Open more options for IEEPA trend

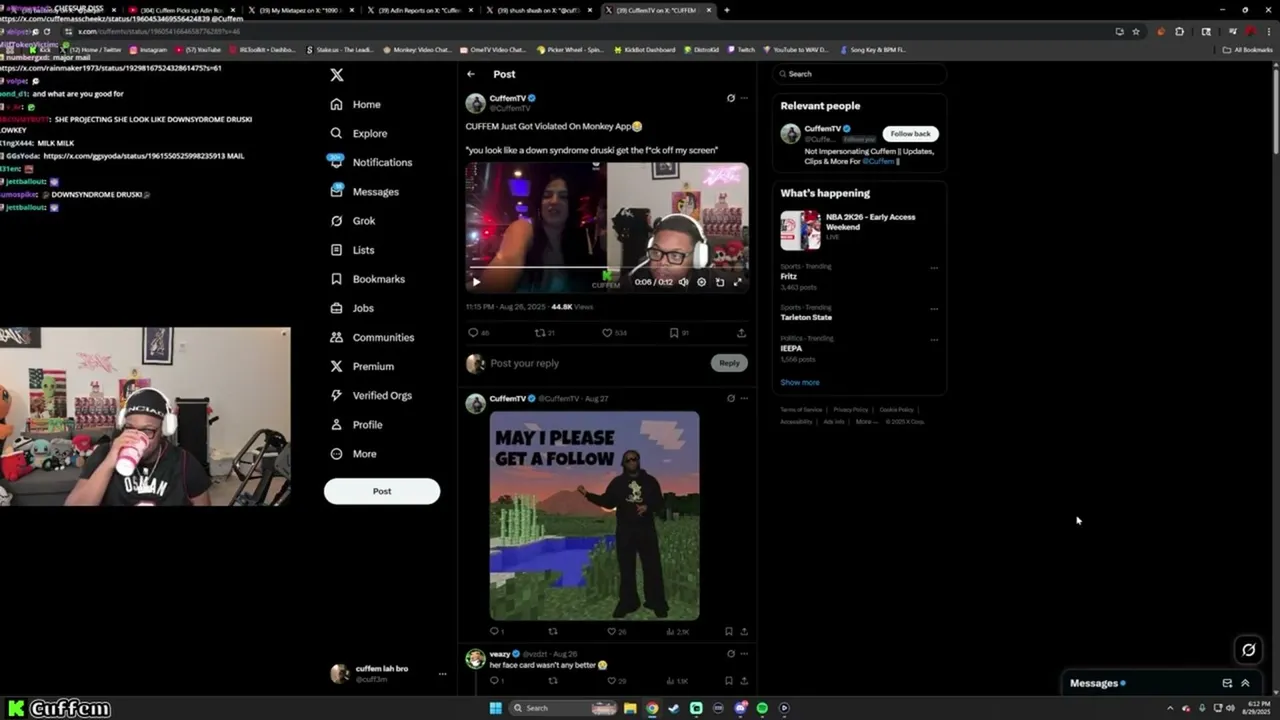(934, 340)
